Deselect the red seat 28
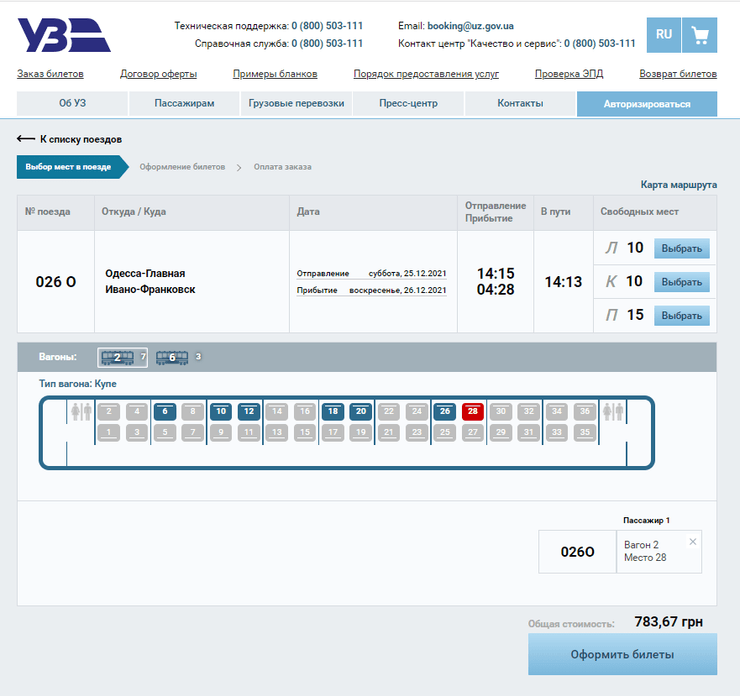The height and width of the screenshot is (696, 740). click(x=473, y=411)
